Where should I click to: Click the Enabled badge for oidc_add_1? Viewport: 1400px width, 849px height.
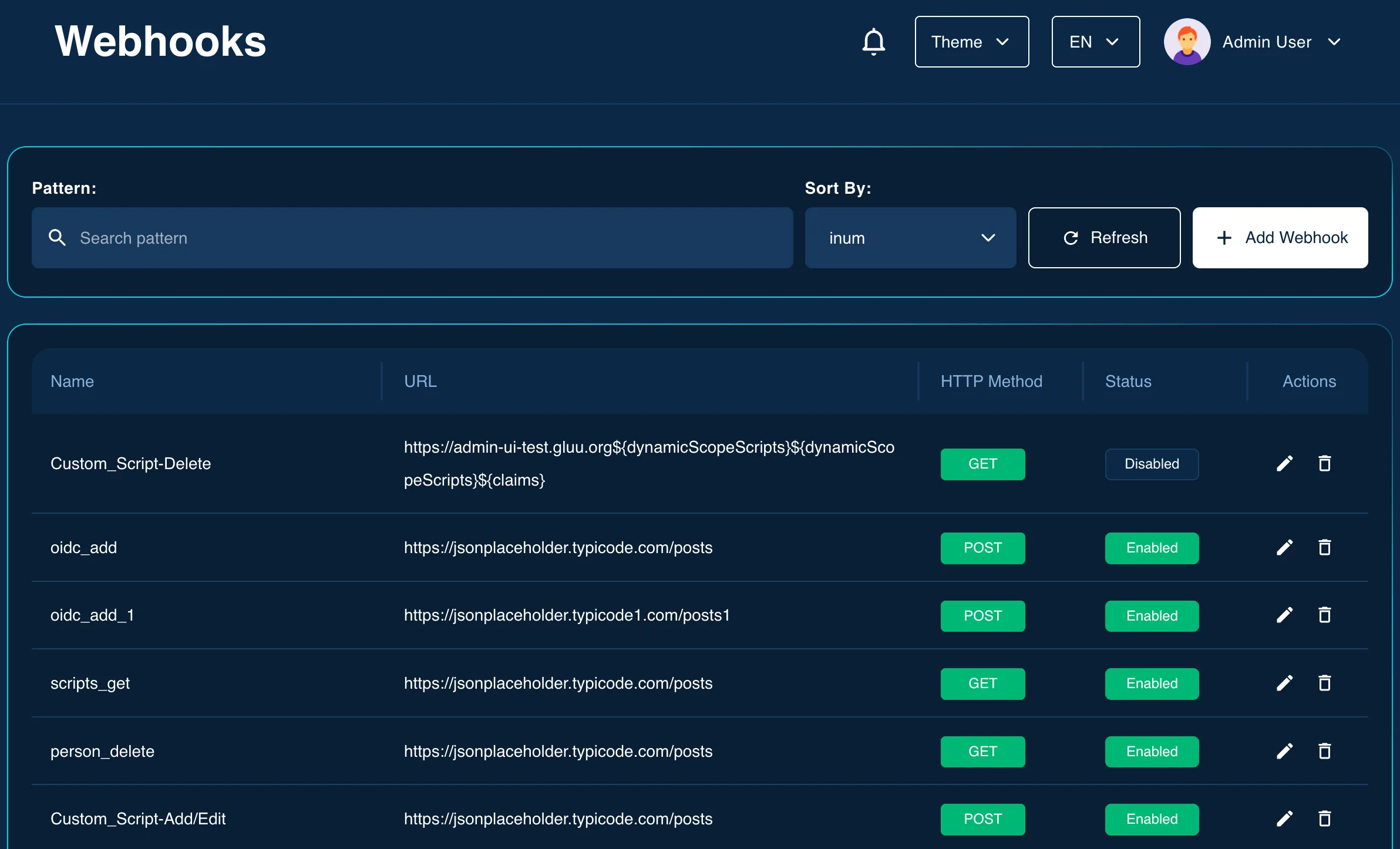pos(1152,616)
